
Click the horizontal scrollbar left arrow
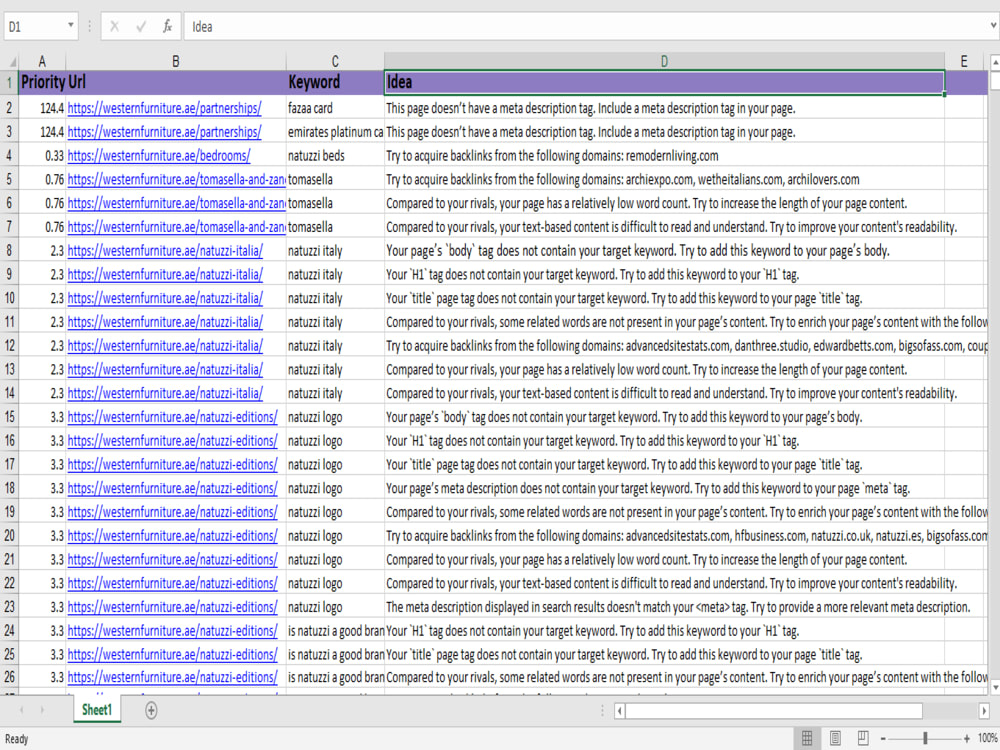(x=619, y=710)
